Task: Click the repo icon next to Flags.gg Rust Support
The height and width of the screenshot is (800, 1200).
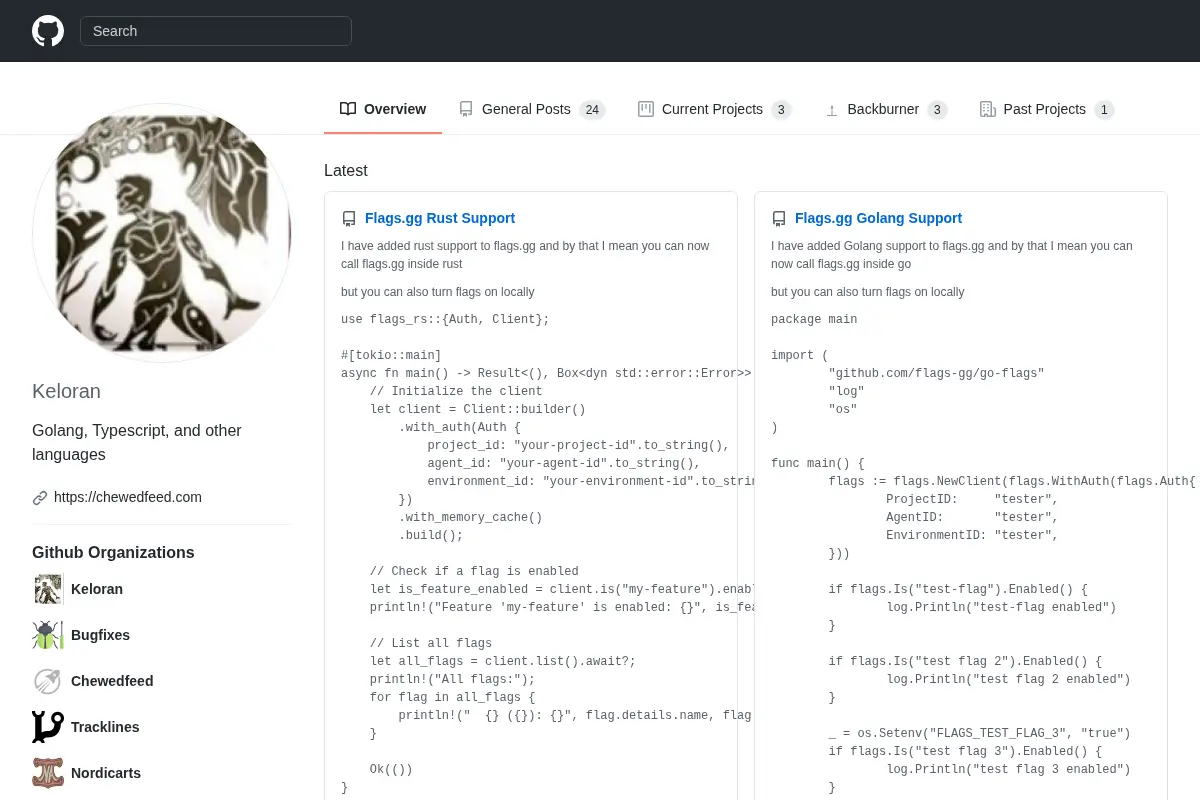Action: pos(349,219)
